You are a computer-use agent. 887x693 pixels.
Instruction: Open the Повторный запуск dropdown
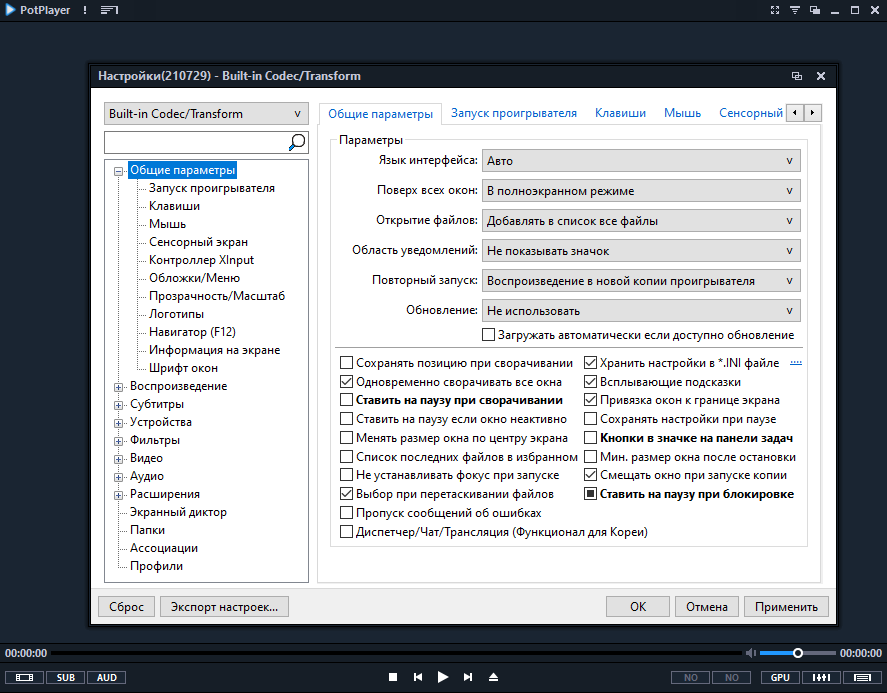pos(641,281)
